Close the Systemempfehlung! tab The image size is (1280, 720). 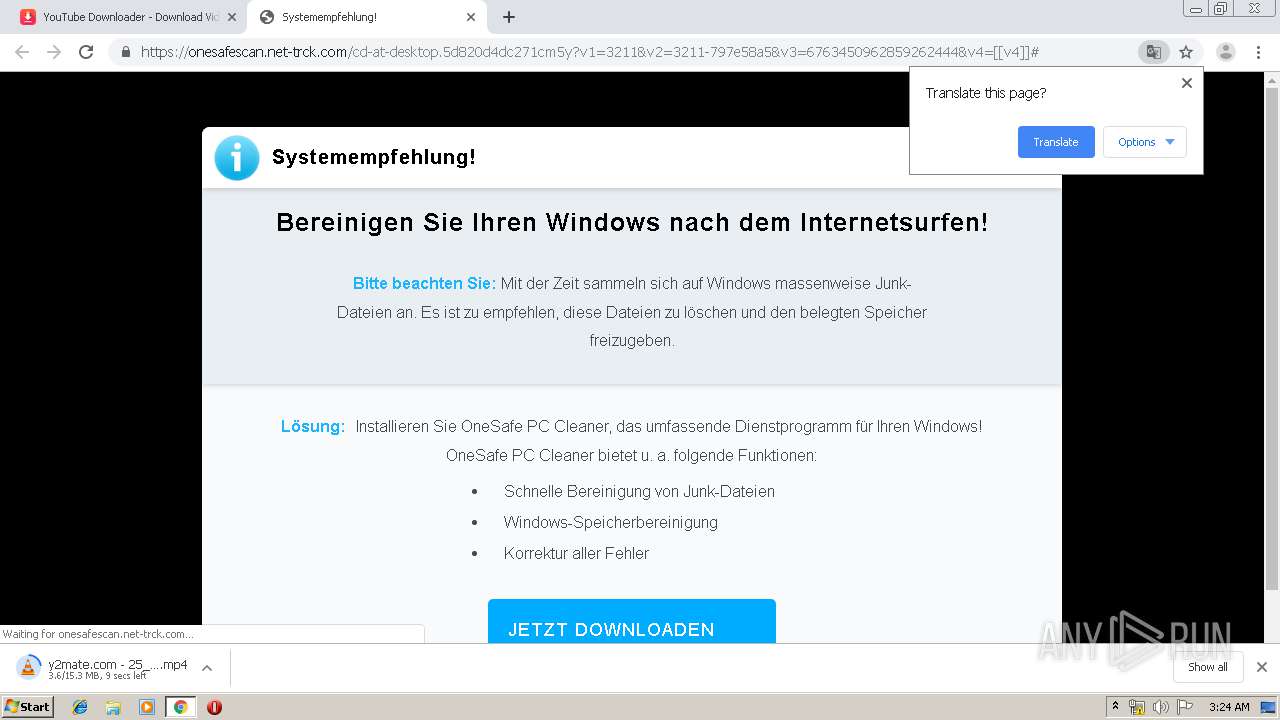coord(471,17)
